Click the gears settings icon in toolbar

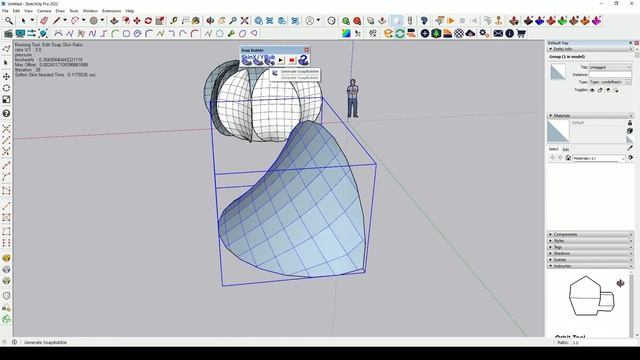pos(484,33)
